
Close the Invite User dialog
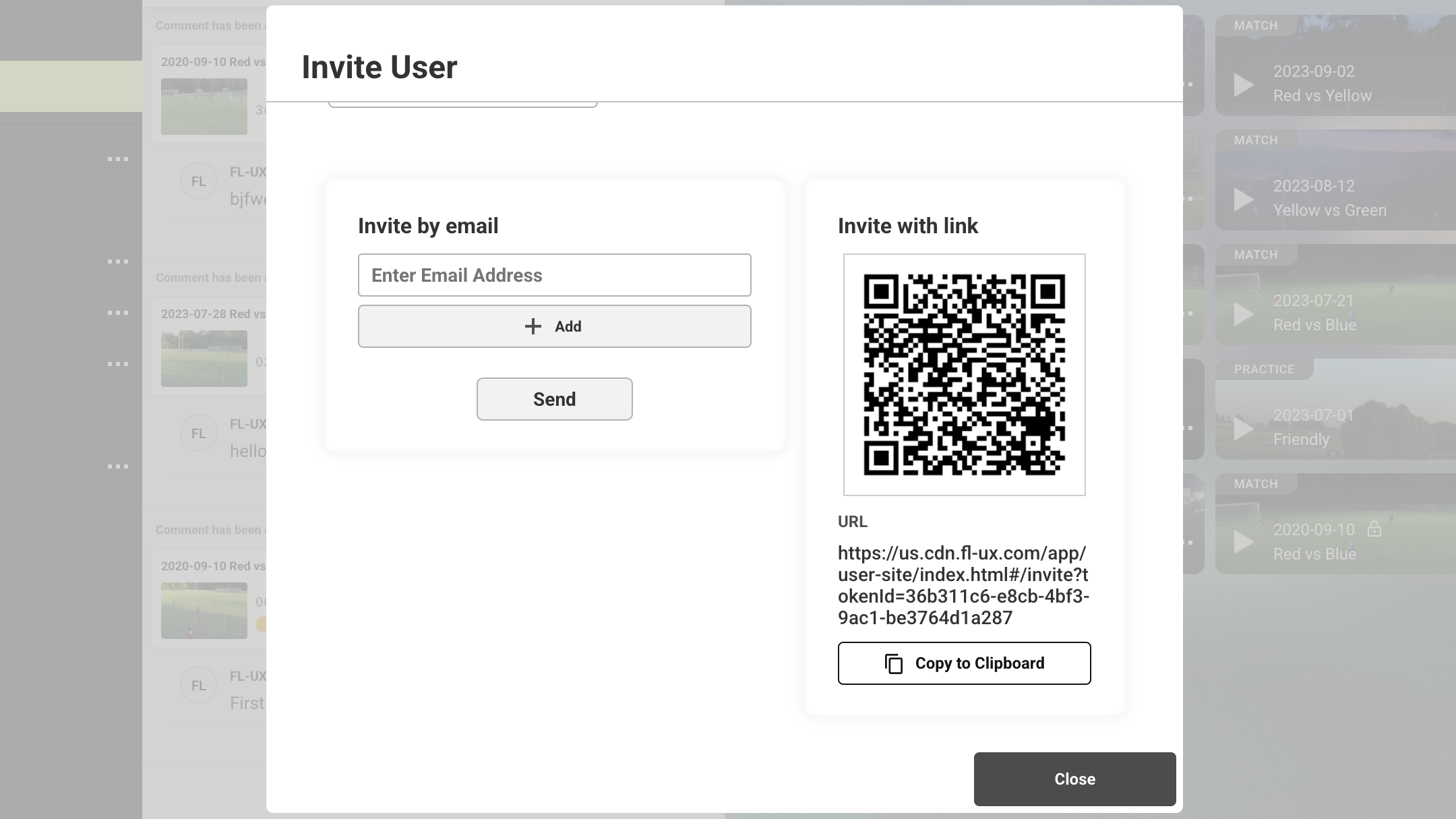click(x=1074, y=779)
